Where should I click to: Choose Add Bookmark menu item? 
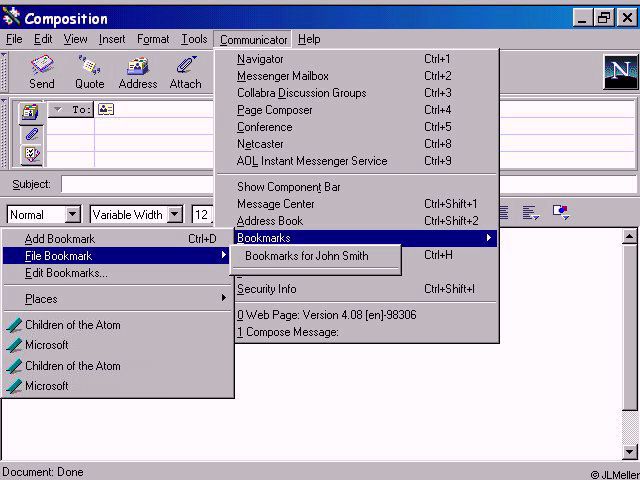[118, 239]
